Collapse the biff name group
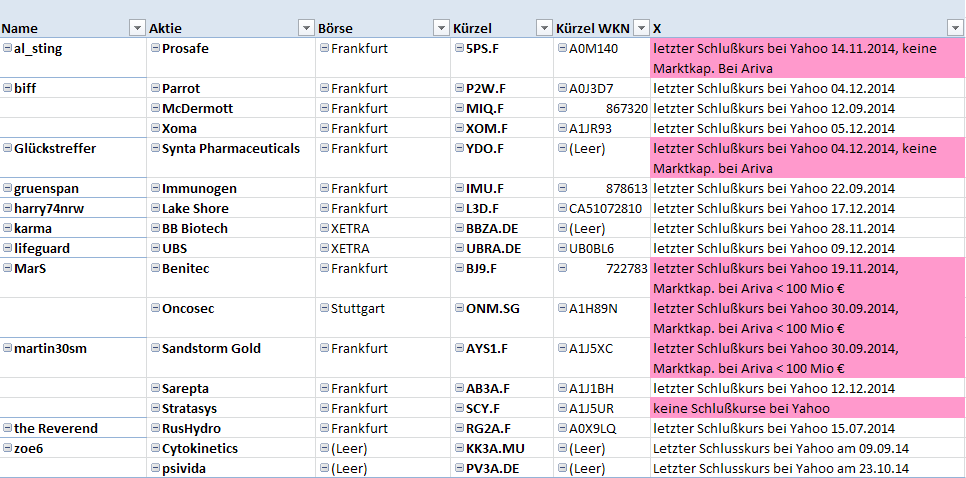 click(8, 88)
